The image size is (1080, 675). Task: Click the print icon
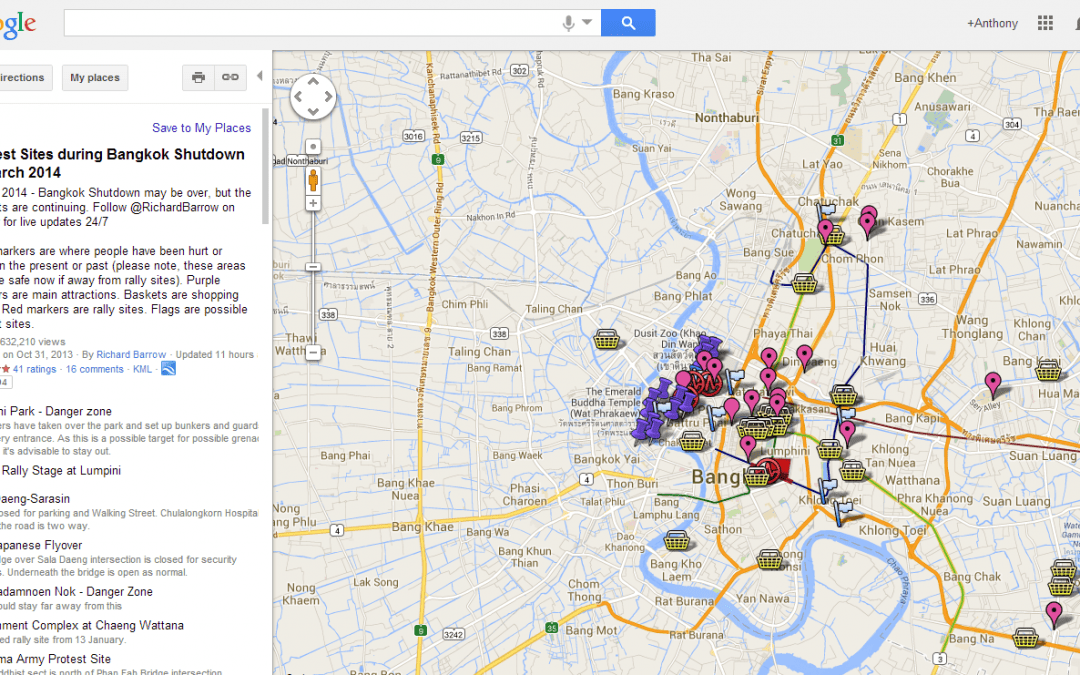click(198, 78)
